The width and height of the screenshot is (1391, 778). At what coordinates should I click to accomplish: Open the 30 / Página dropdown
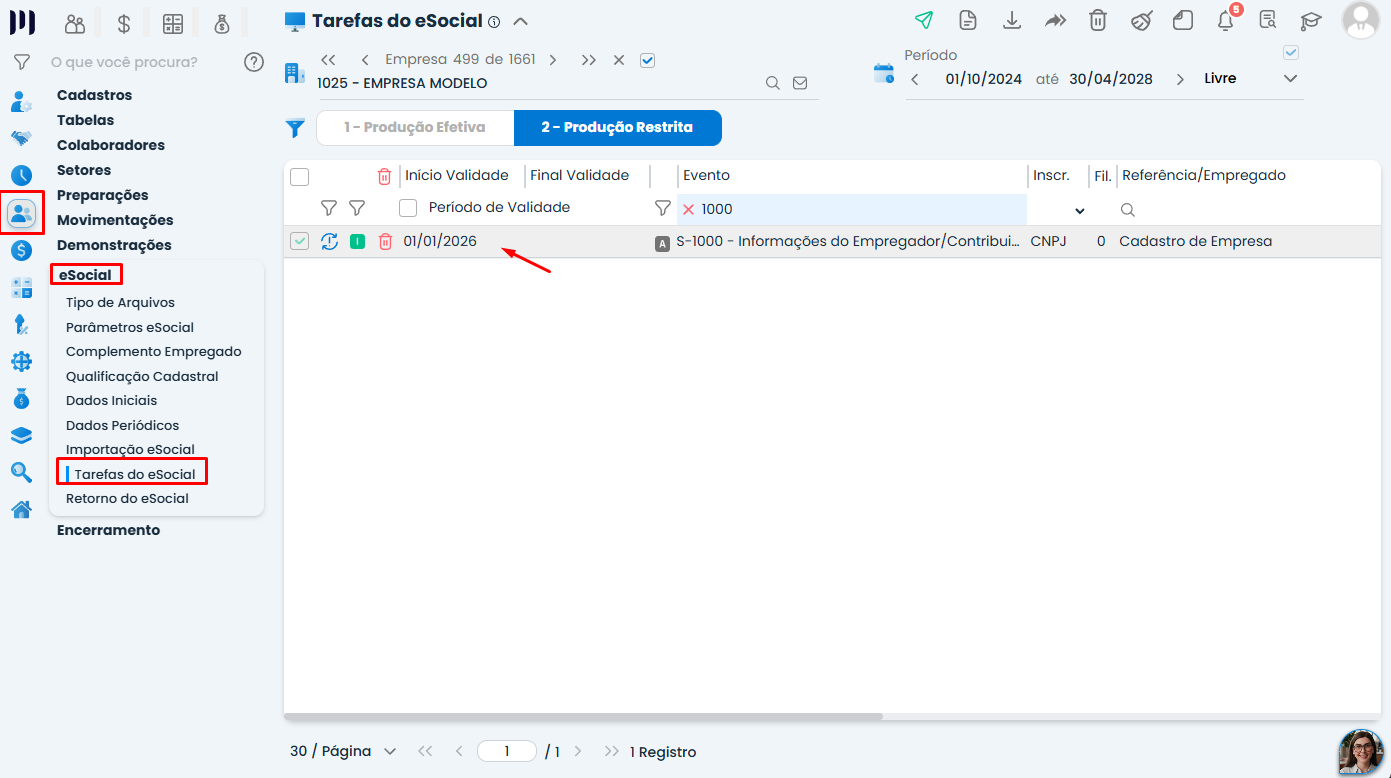[x=343, y=751]
